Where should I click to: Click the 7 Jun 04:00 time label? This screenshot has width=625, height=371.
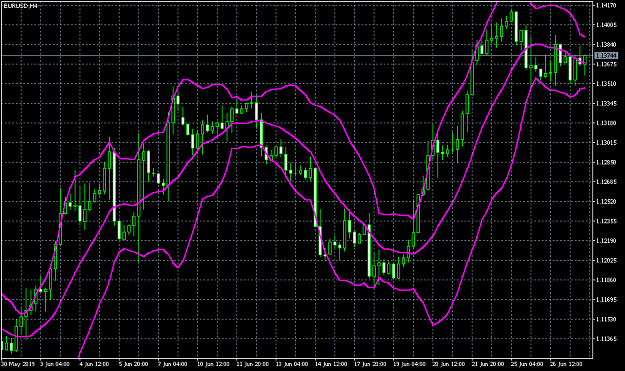pyautogui.click(x=173, y=364)
